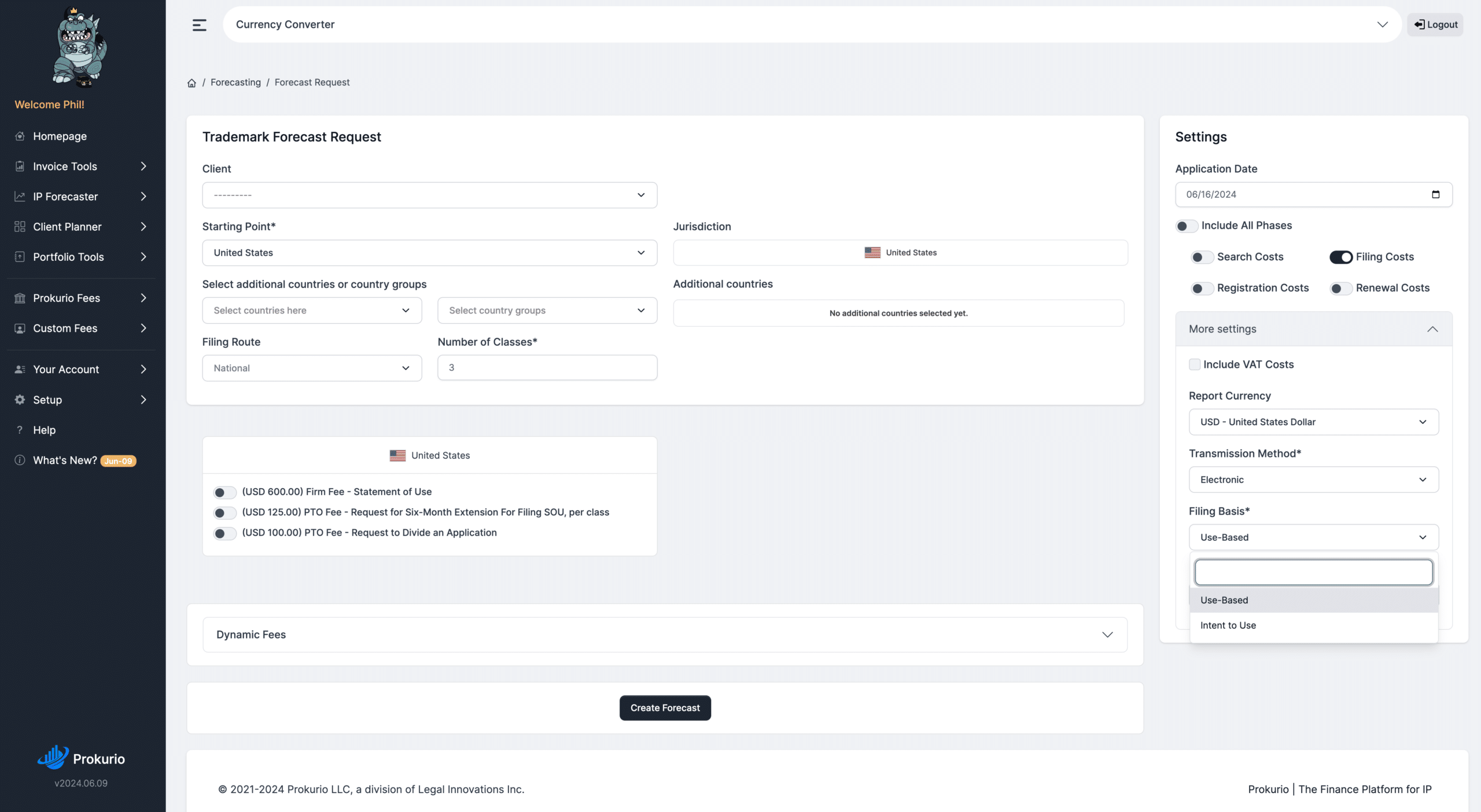Toggle Include All Phases switch
The height and width of the screenshot is (812, 1481).
click(1187, 226)
